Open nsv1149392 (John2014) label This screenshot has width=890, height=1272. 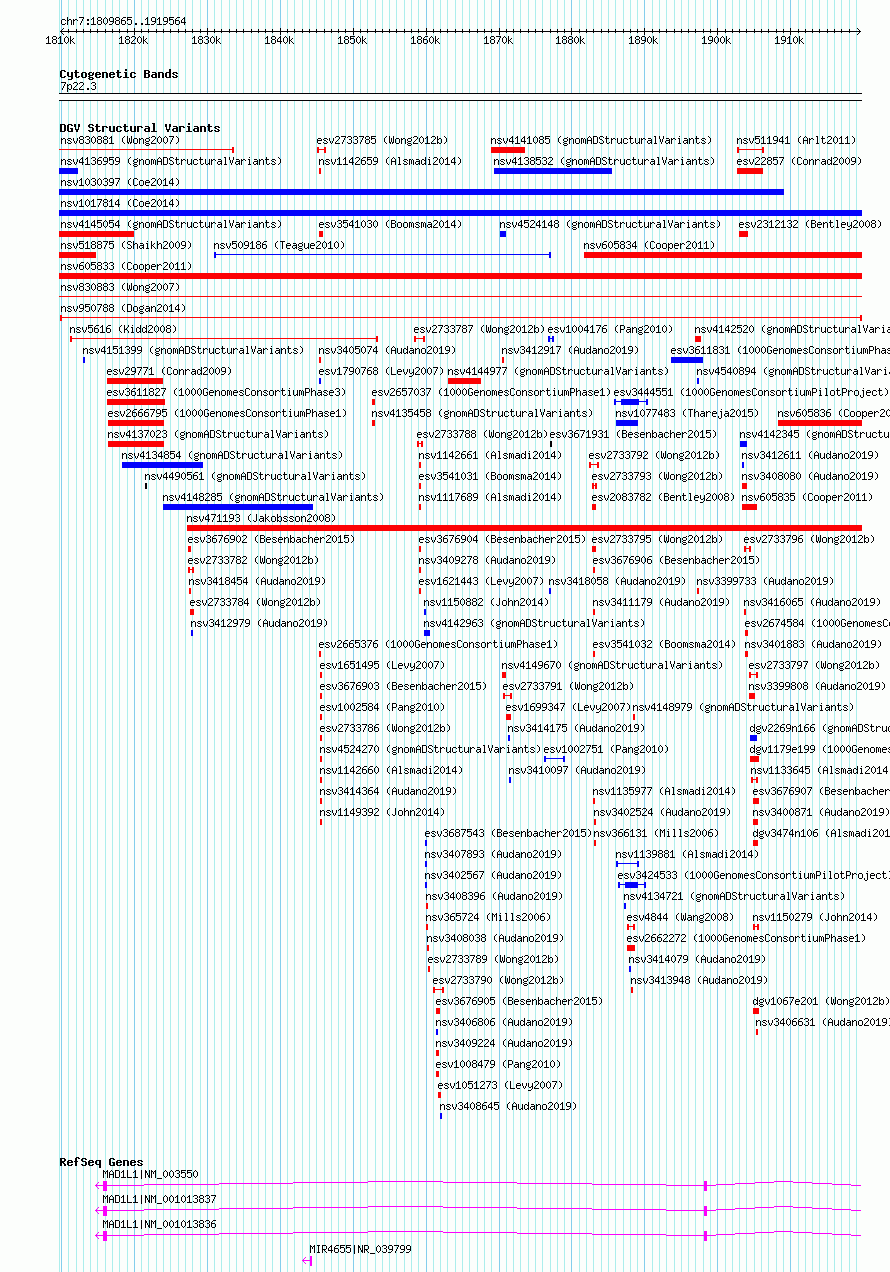[x=383, y=812]
